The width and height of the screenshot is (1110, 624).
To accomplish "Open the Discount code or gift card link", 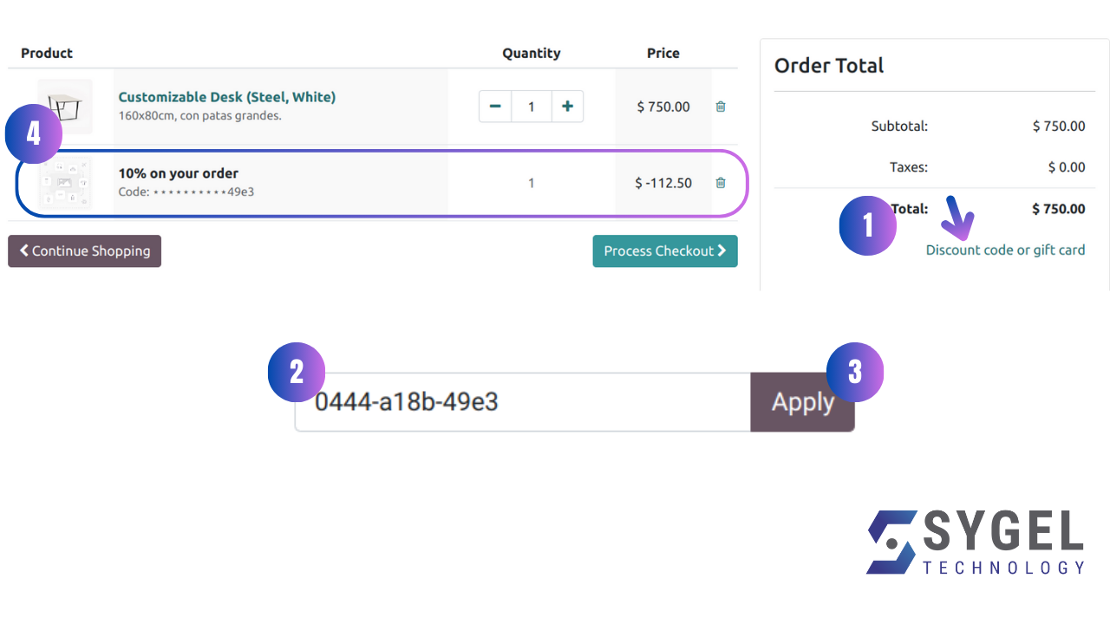I will point(1005,250).
